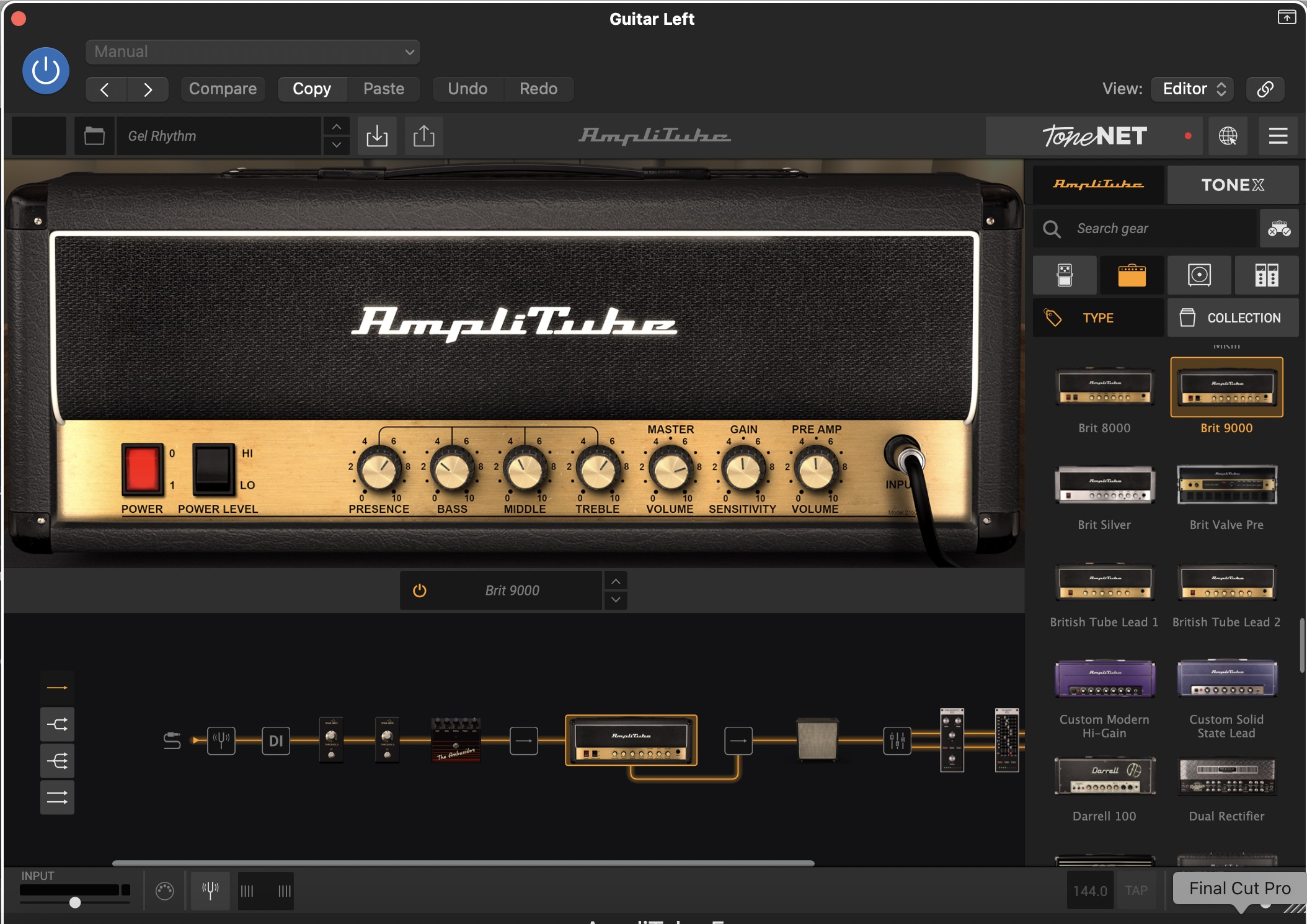Select the three-way split routing icon
Screen dimensions: 1307x924
(x=57, y=760)
